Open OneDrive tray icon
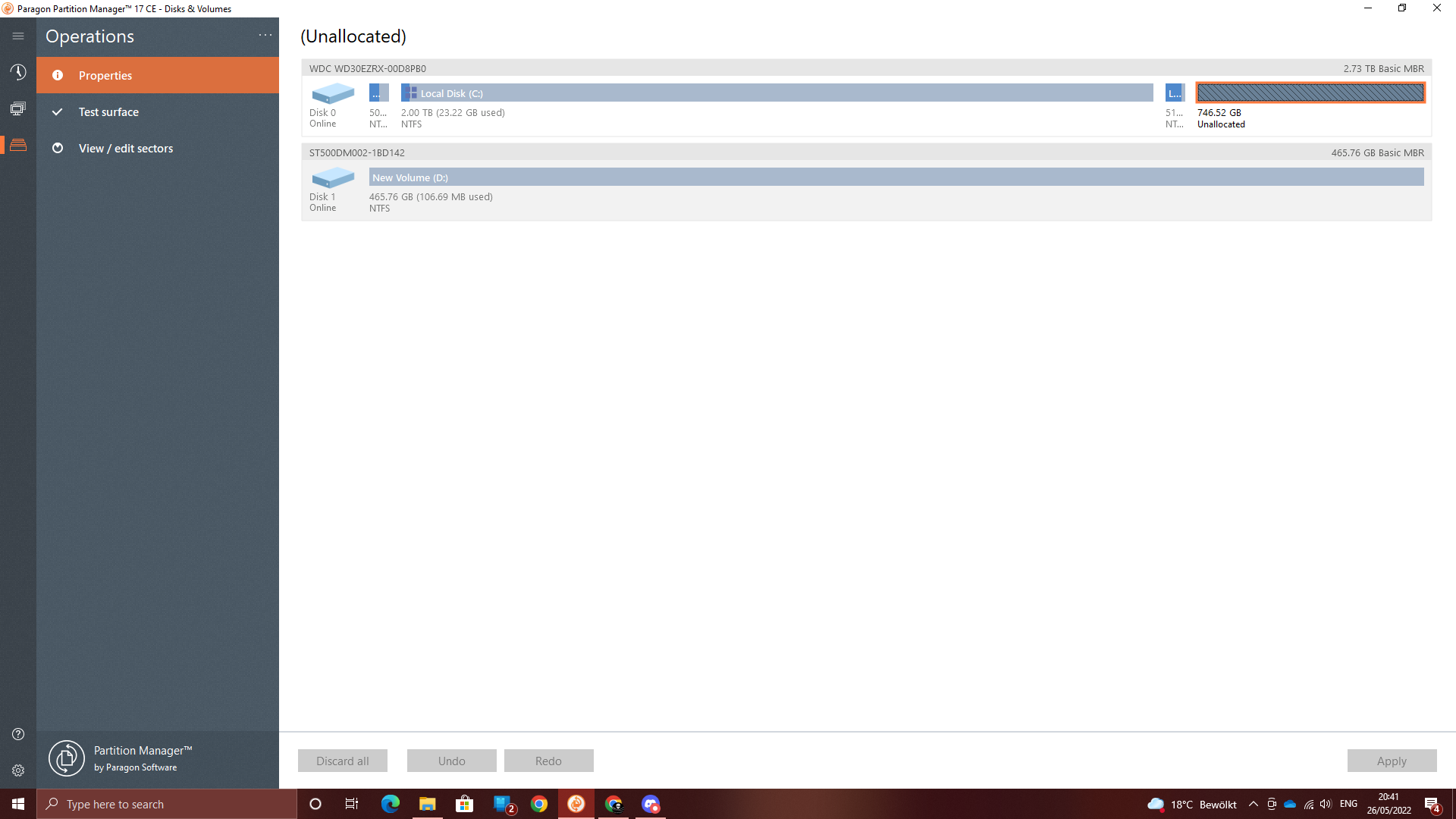 1290,804
